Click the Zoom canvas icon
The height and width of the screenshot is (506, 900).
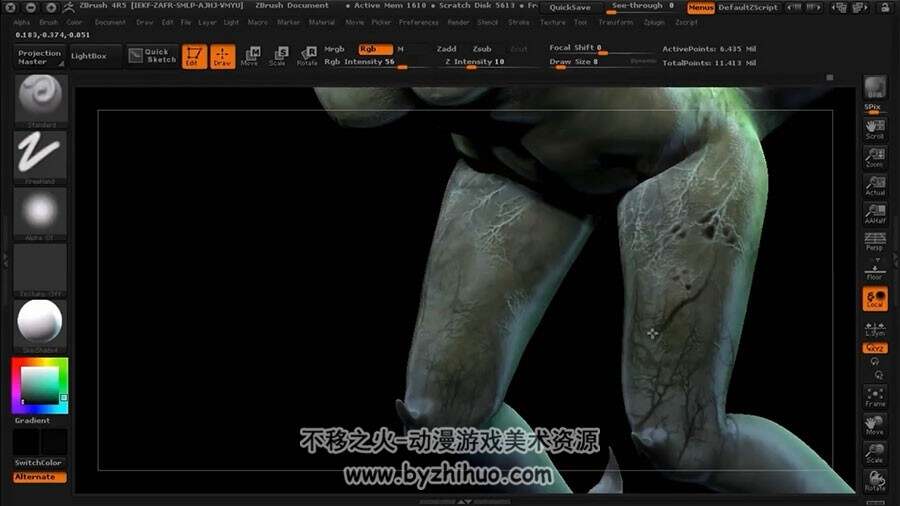point(875,157)
